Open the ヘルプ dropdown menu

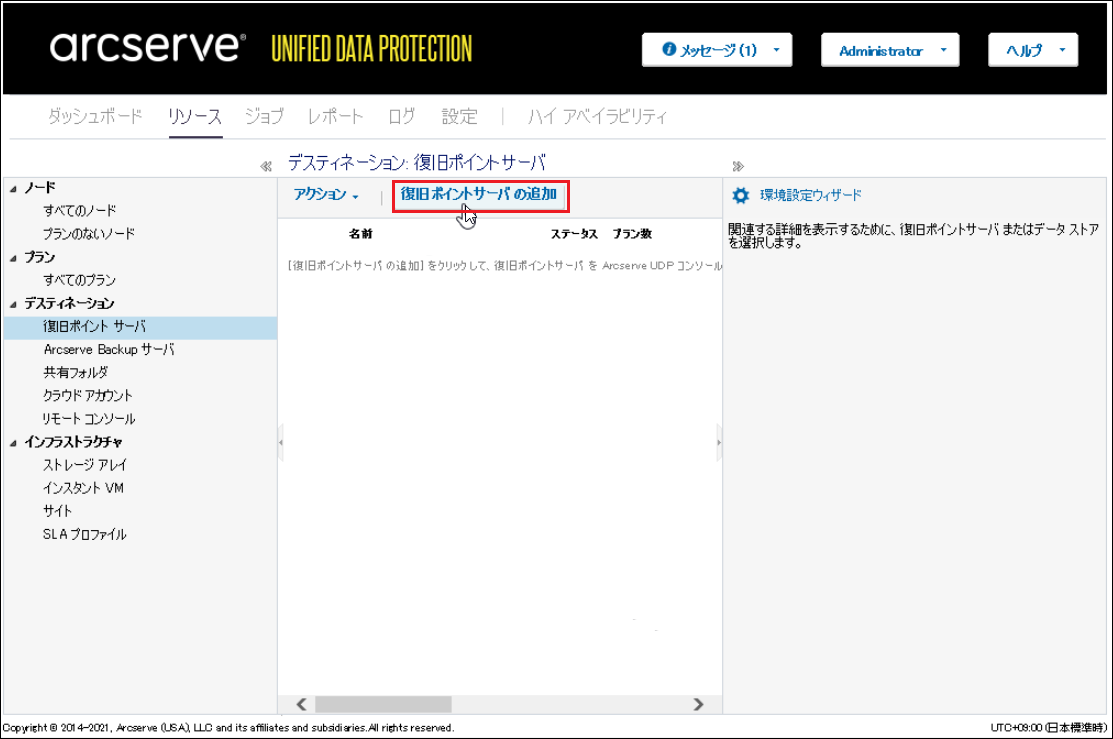pos(1033,50)
